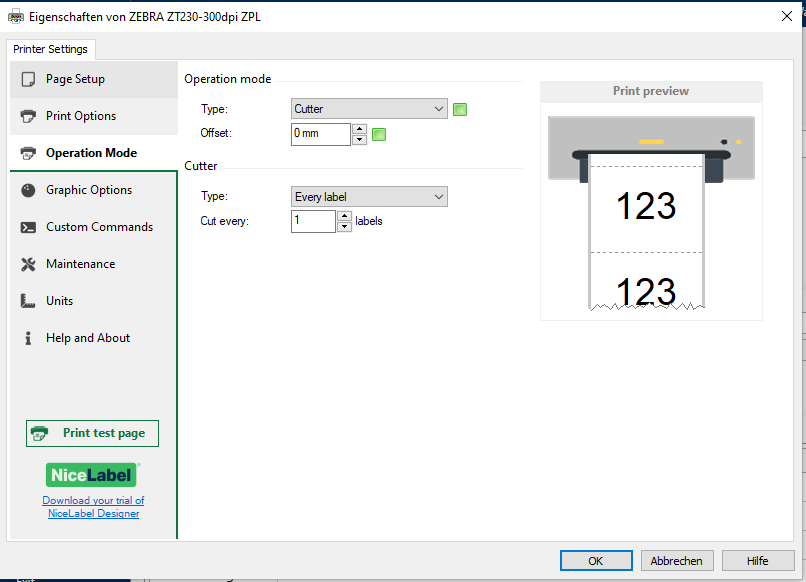Image resolution: width=806 pixels, height=582 pixels.
Task: Toggle the green indicator beside Operation mode Type
Action: pyautogui.click(x=460, y=109)
